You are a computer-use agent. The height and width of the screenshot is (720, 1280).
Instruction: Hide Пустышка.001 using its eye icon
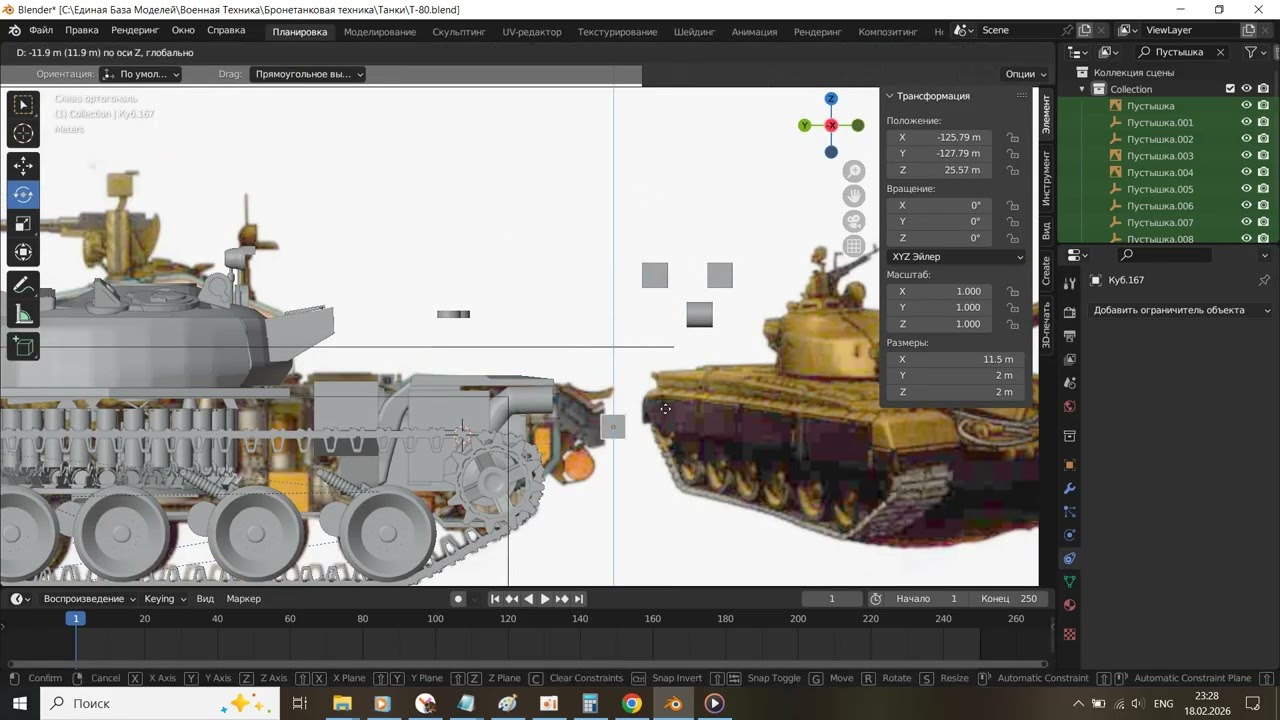(1247, 122)
